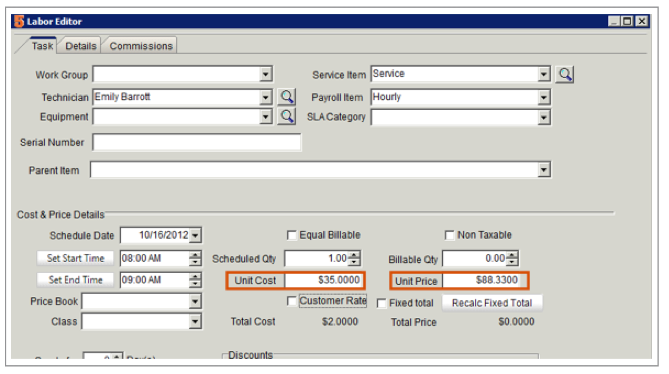Click the Scheduled Qty 1.00 field
The width and height of the screenshot is (669, 374).
click(x=317, y=258)
